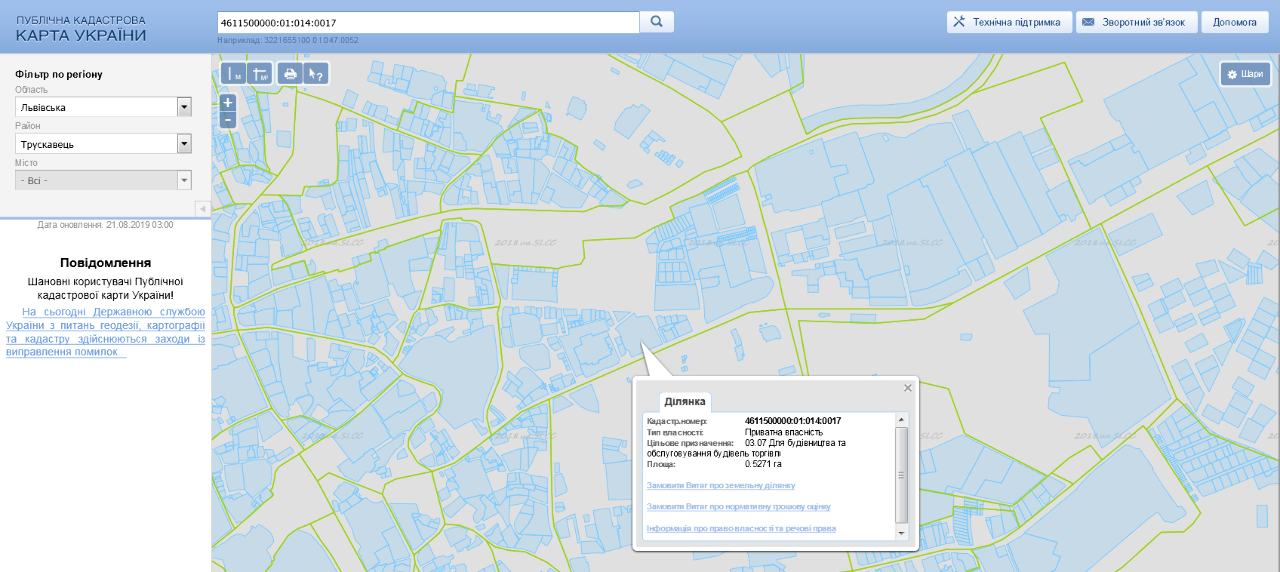1280x572 pixels.
Task: Close the Ділянка info popup
Action: click(x=908, y=388)
